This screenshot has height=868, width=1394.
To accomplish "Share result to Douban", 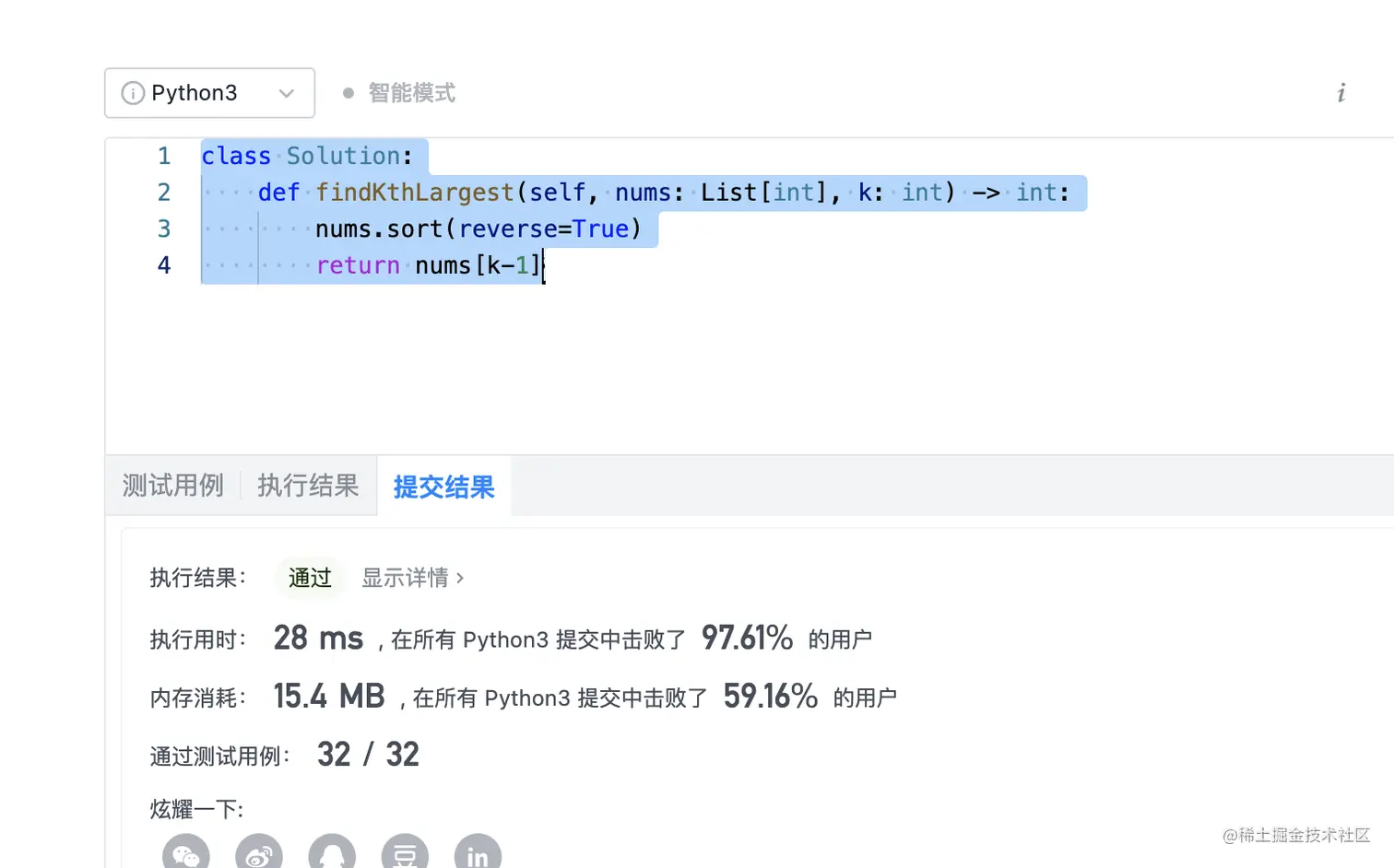I will [x=405, y=854].
